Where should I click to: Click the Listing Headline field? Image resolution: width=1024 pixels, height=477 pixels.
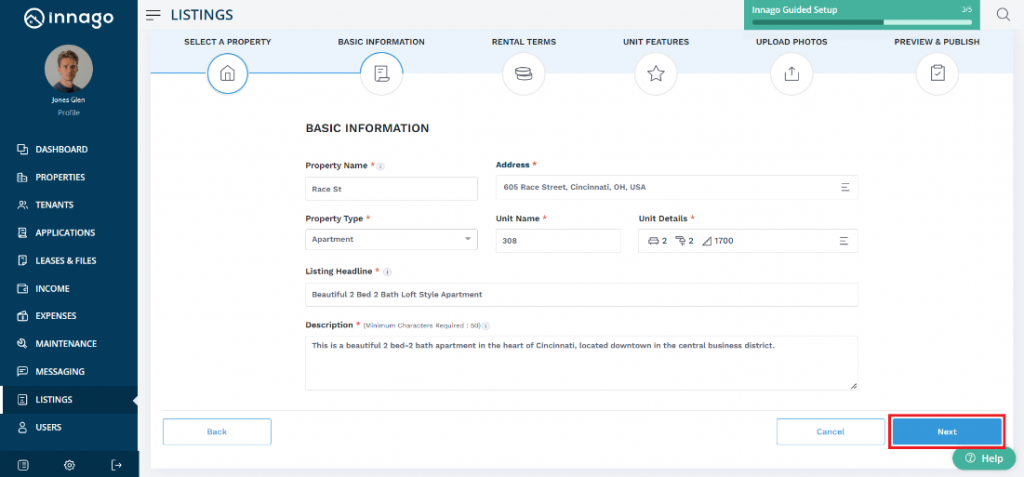click(581, 295)
